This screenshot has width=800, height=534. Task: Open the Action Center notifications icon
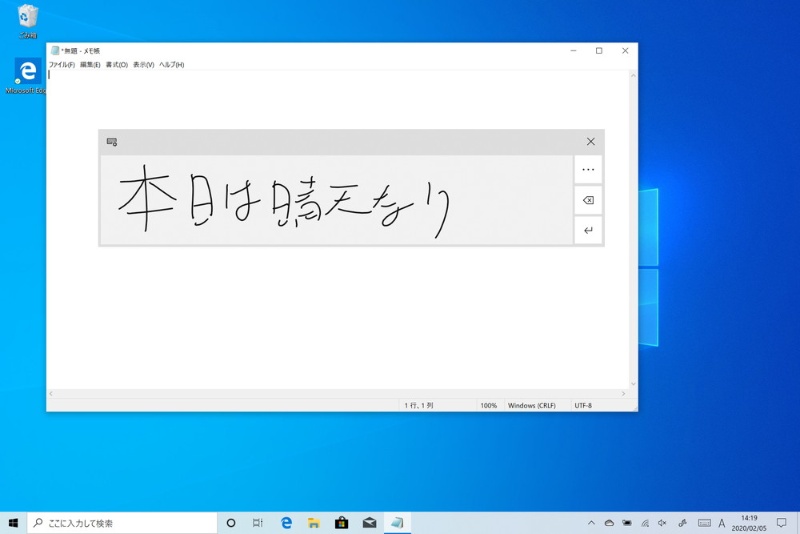(x=781, y=522)
